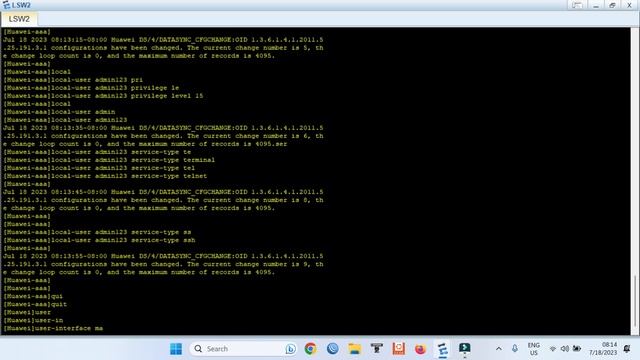Open File Explorer from taskbar
The image size is (640, 360).
(x=354, y=349)
